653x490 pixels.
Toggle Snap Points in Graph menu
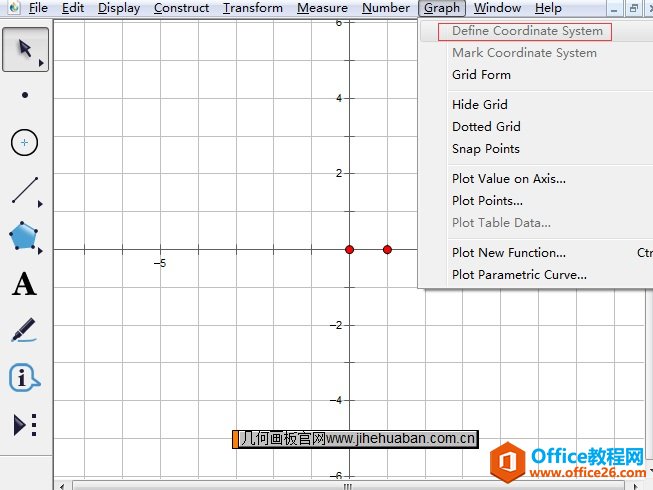tap(486, 149)
